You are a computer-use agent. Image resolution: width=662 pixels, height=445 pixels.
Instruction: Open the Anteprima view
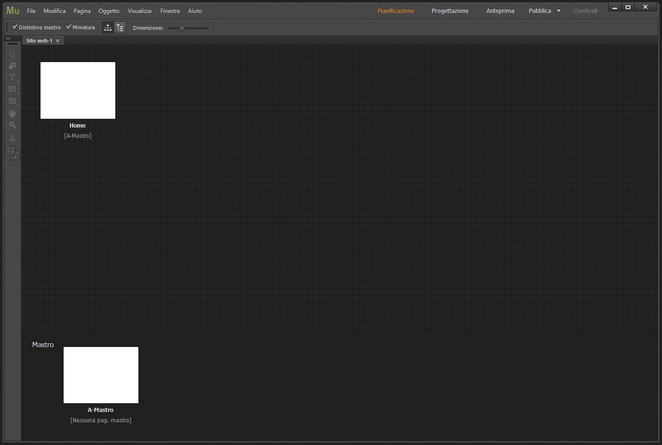click(500, 11)
